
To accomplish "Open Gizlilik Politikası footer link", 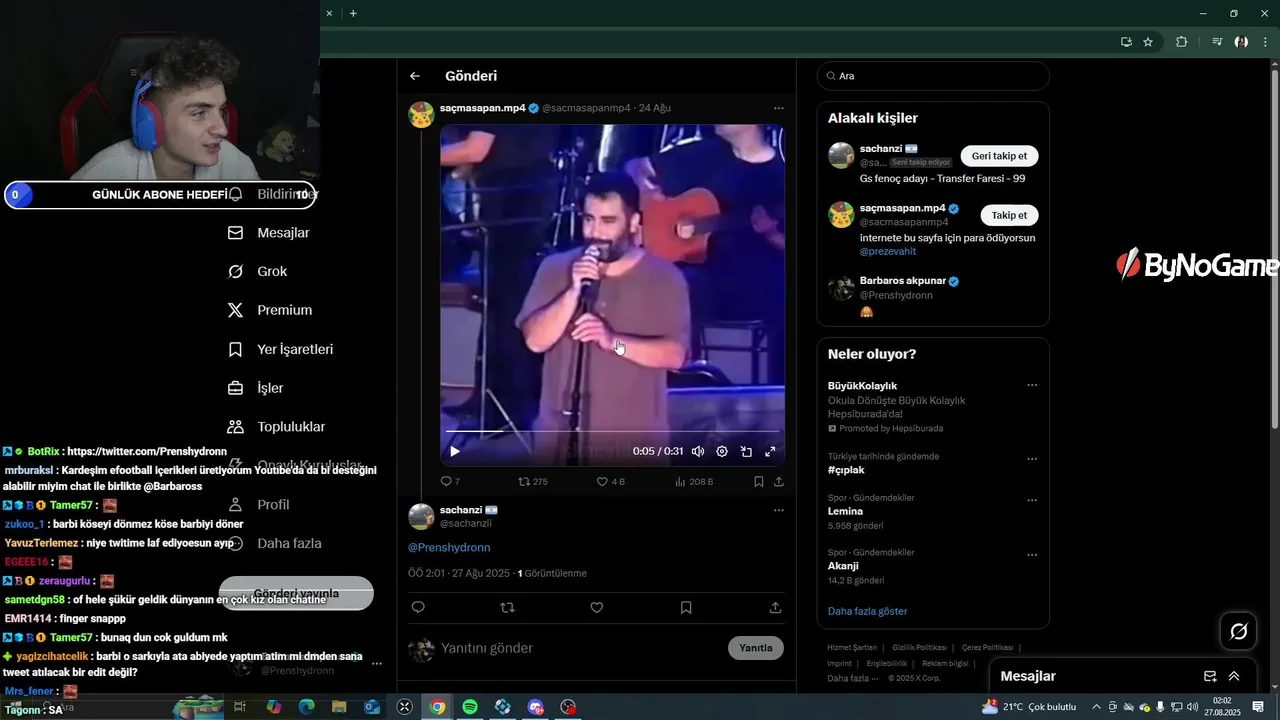I will click(919, 648).
